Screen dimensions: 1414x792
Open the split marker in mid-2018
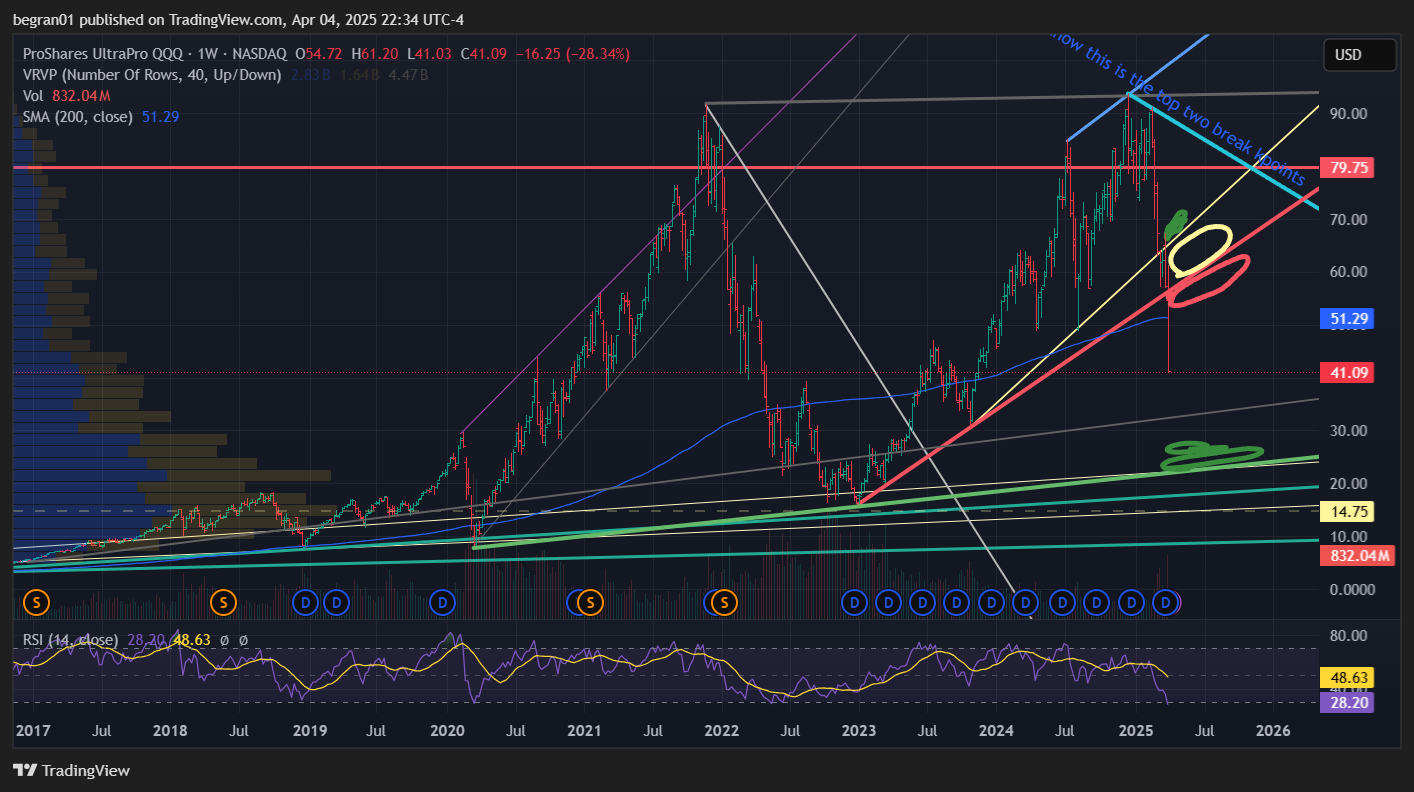click(x=224, y=602)
